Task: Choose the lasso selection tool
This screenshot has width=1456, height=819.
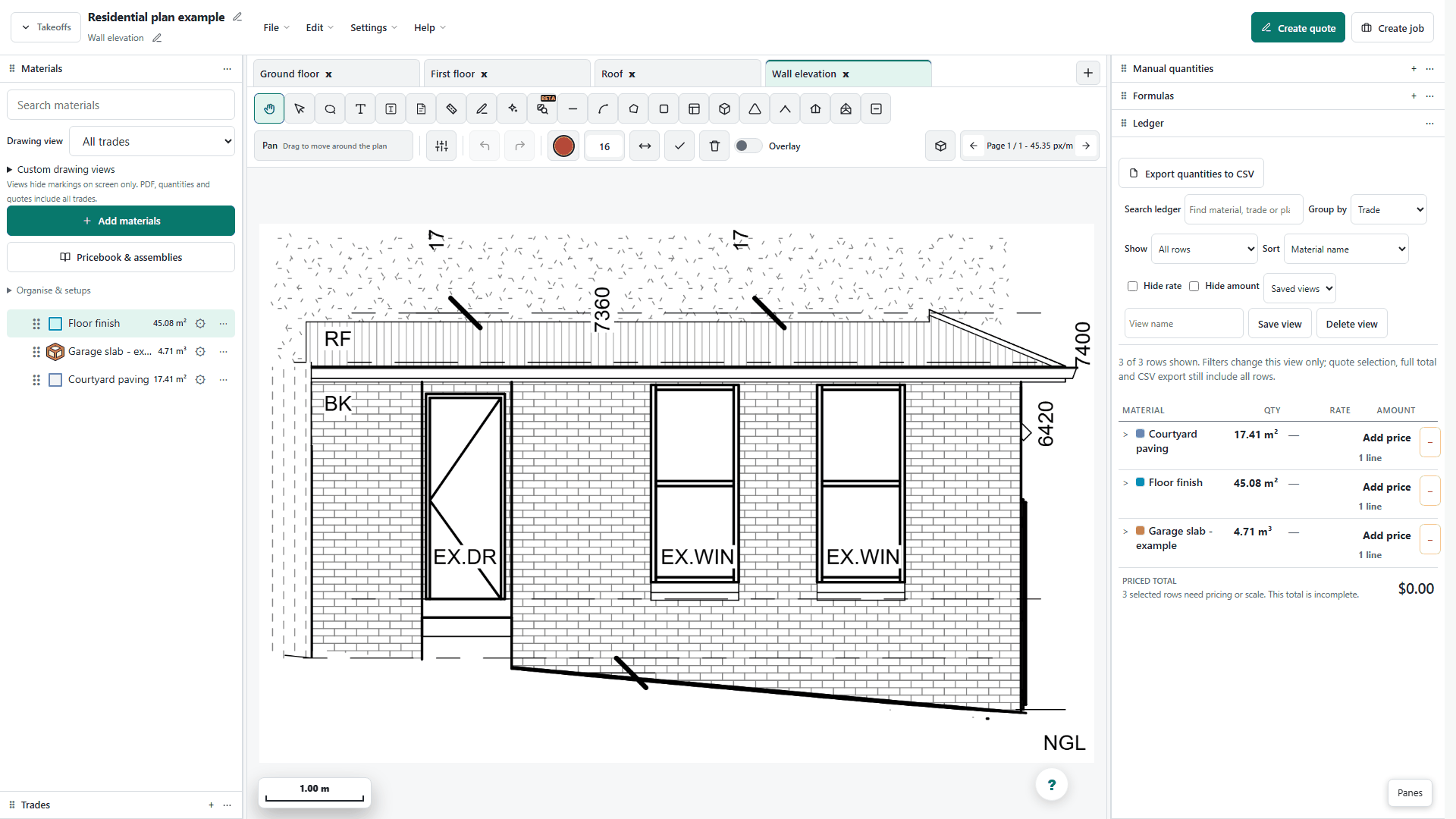Action: [330, 109]
